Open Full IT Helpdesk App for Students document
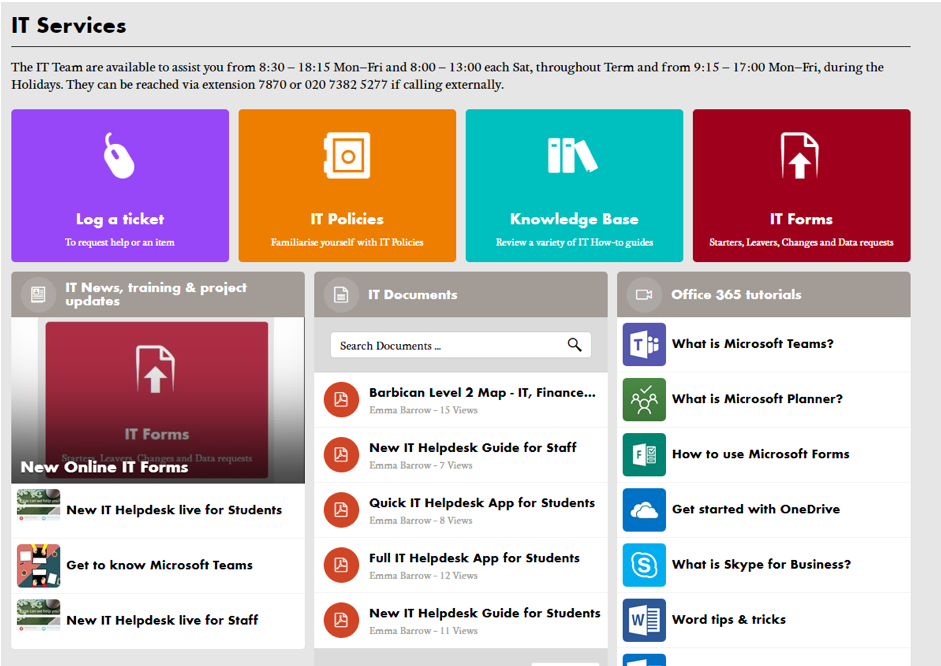 475,558
